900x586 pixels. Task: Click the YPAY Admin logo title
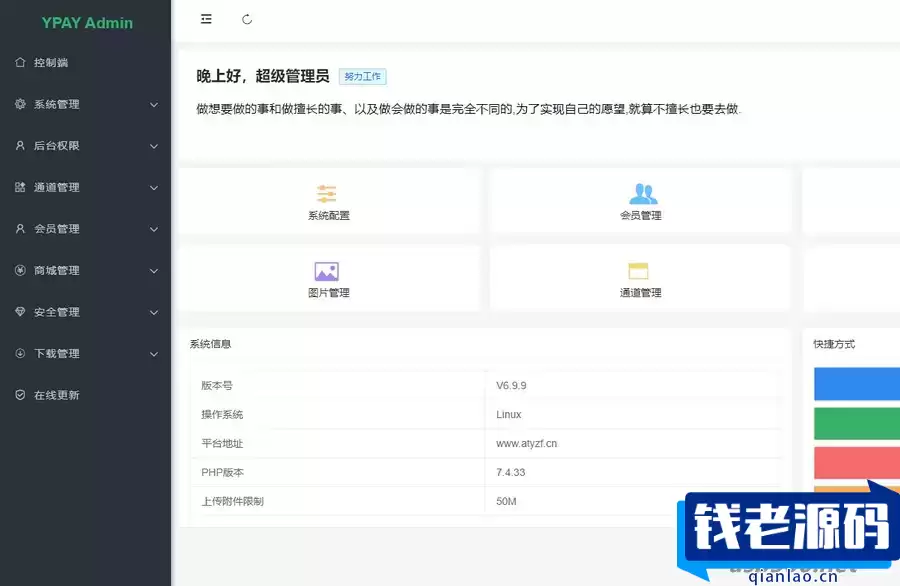click(87, 23)
